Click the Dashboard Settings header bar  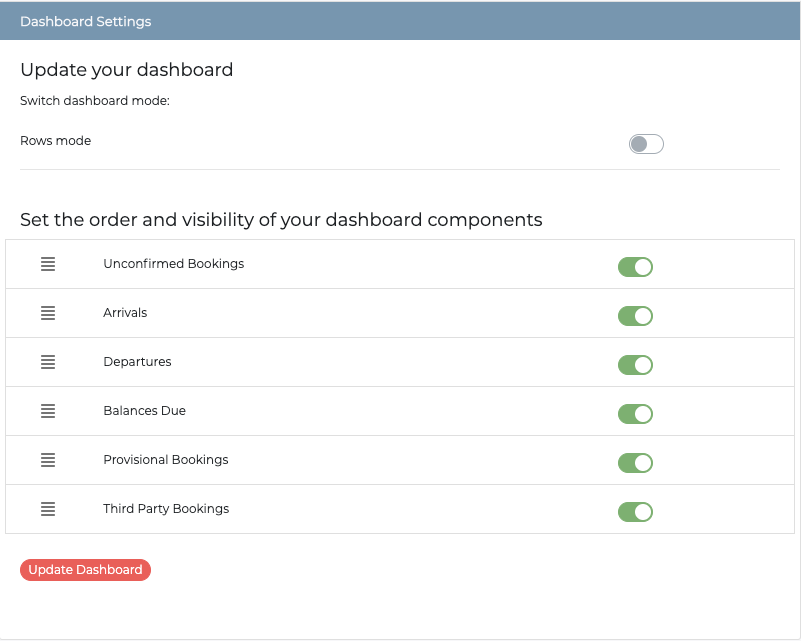click(x=400, y=21)
